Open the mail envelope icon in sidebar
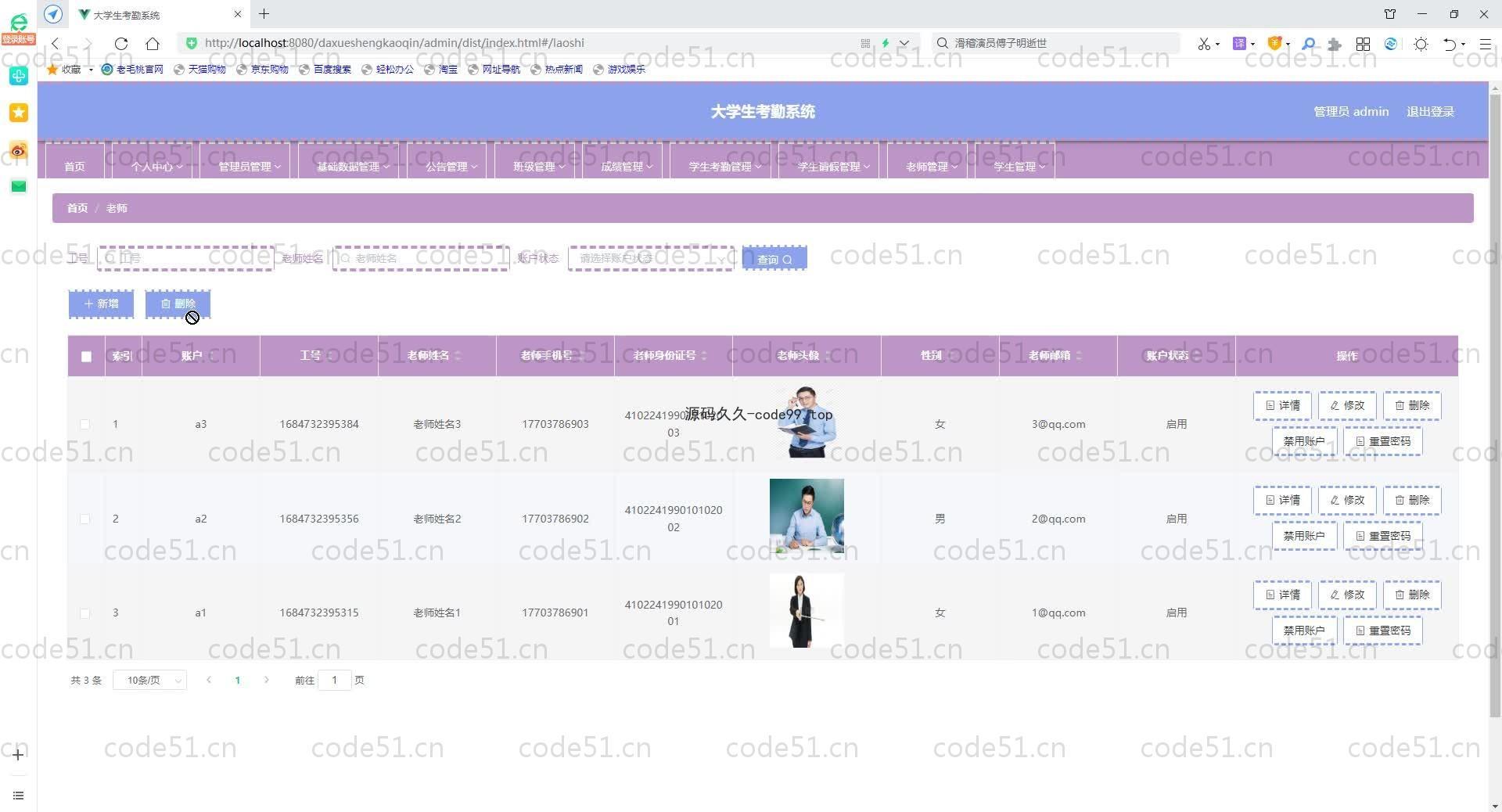This screenshot has width=1502, height=812. (x=19, y=186)
